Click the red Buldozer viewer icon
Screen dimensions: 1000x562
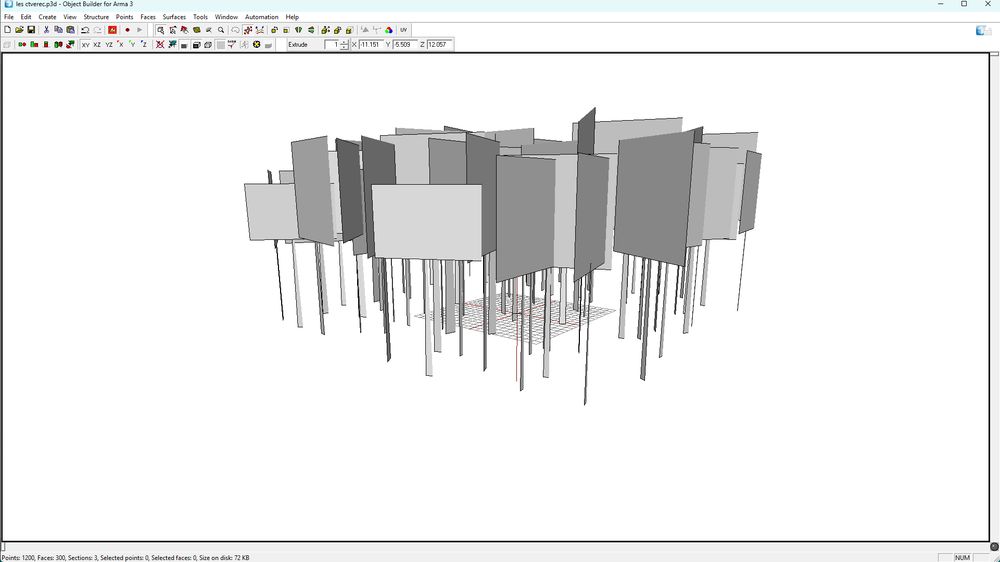tap(112, 30)
